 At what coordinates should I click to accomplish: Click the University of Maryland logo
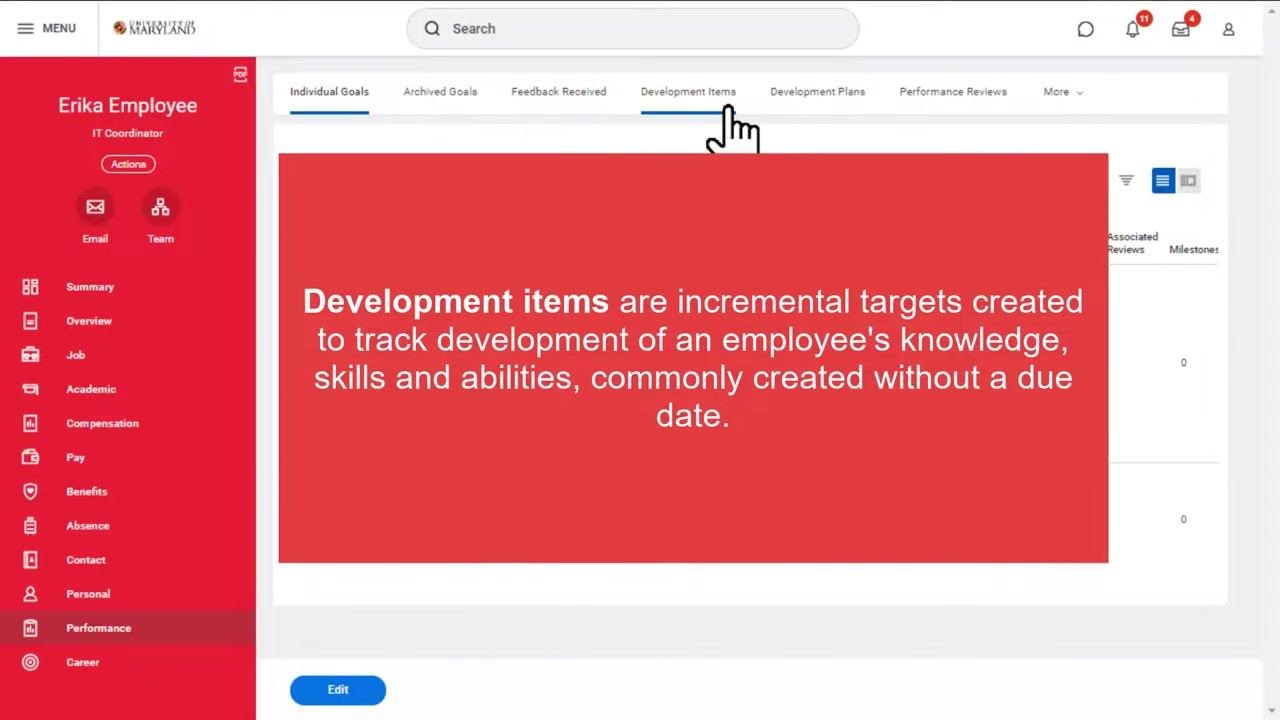coord(155,28)
